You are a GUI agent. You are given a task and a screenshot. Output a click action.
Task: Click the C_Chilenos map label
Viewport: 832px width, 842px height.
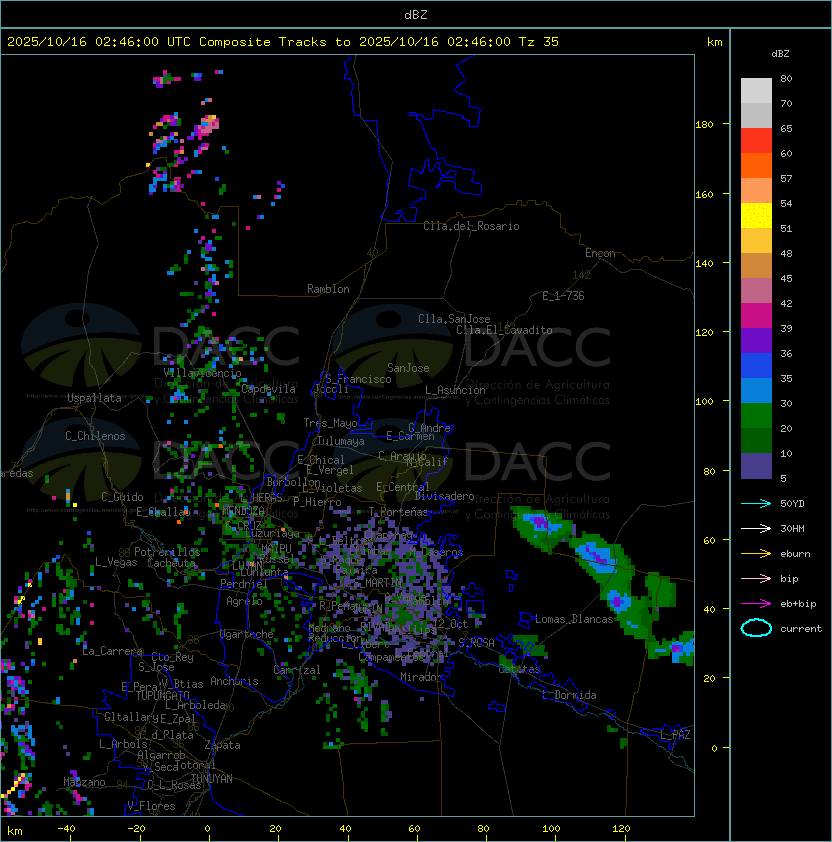coord(95,436)
